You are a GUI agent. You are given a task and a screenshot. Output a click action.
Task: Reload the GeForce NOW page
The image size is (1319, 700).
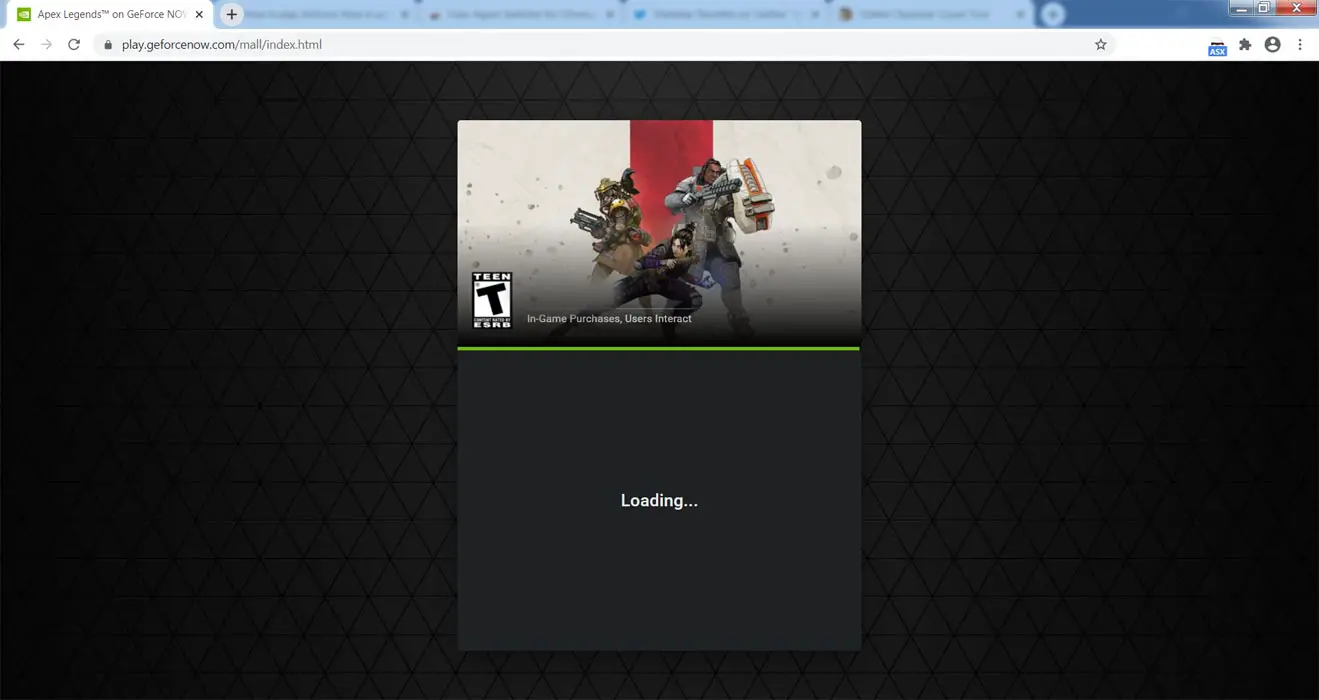(74, 44)
